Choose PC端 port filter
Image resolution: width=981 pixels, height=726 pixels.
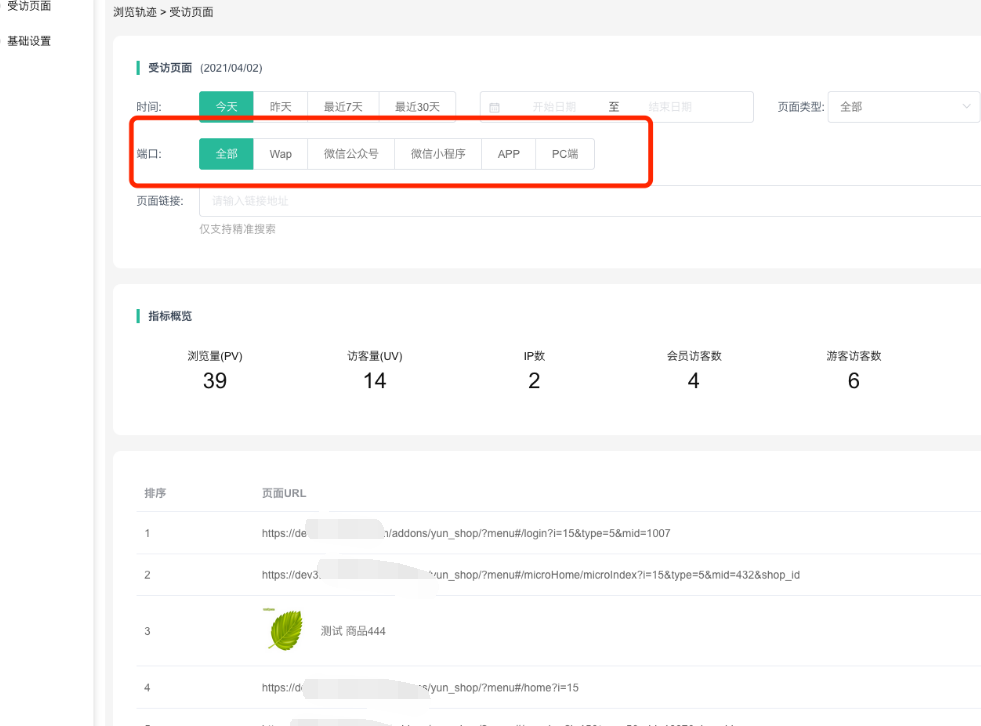(x=565, y=154)
